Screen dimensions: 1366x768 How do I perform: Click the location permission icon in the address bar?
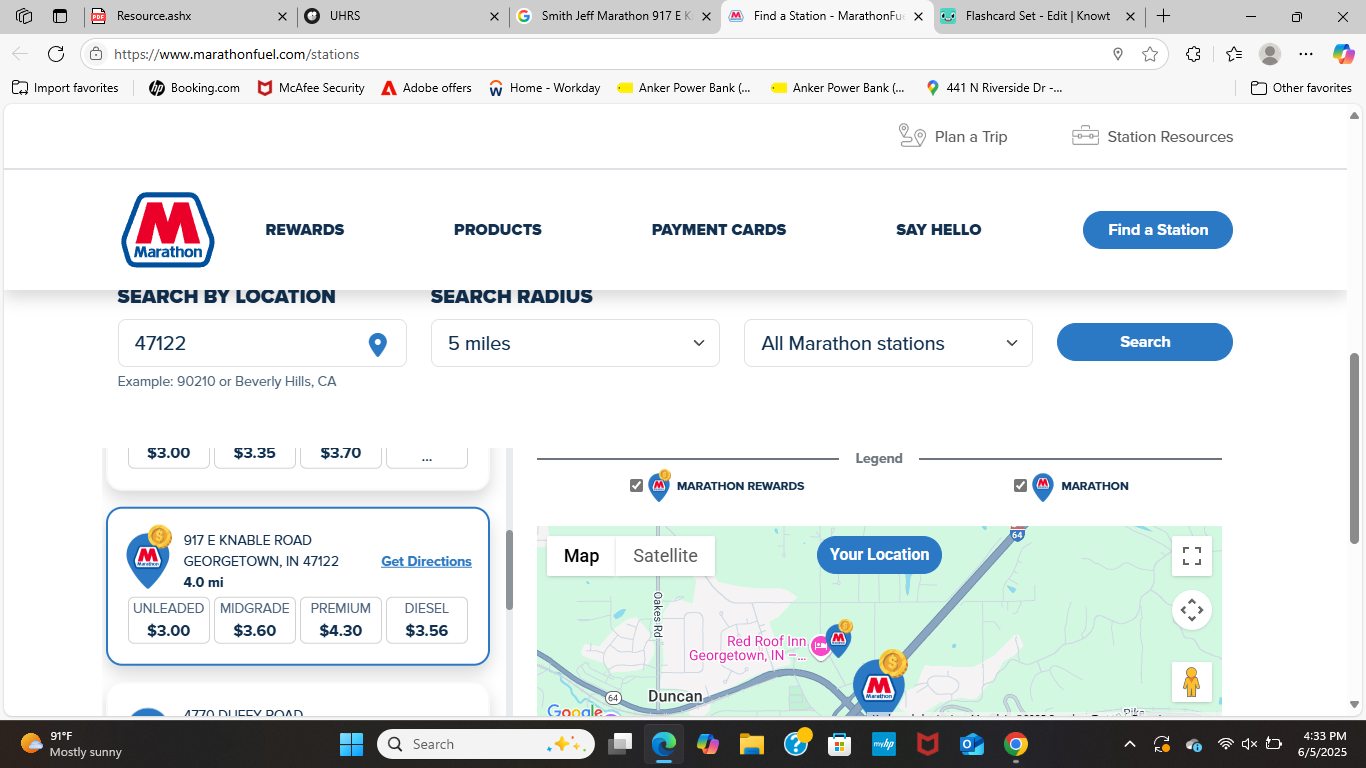coord(1118,54)
